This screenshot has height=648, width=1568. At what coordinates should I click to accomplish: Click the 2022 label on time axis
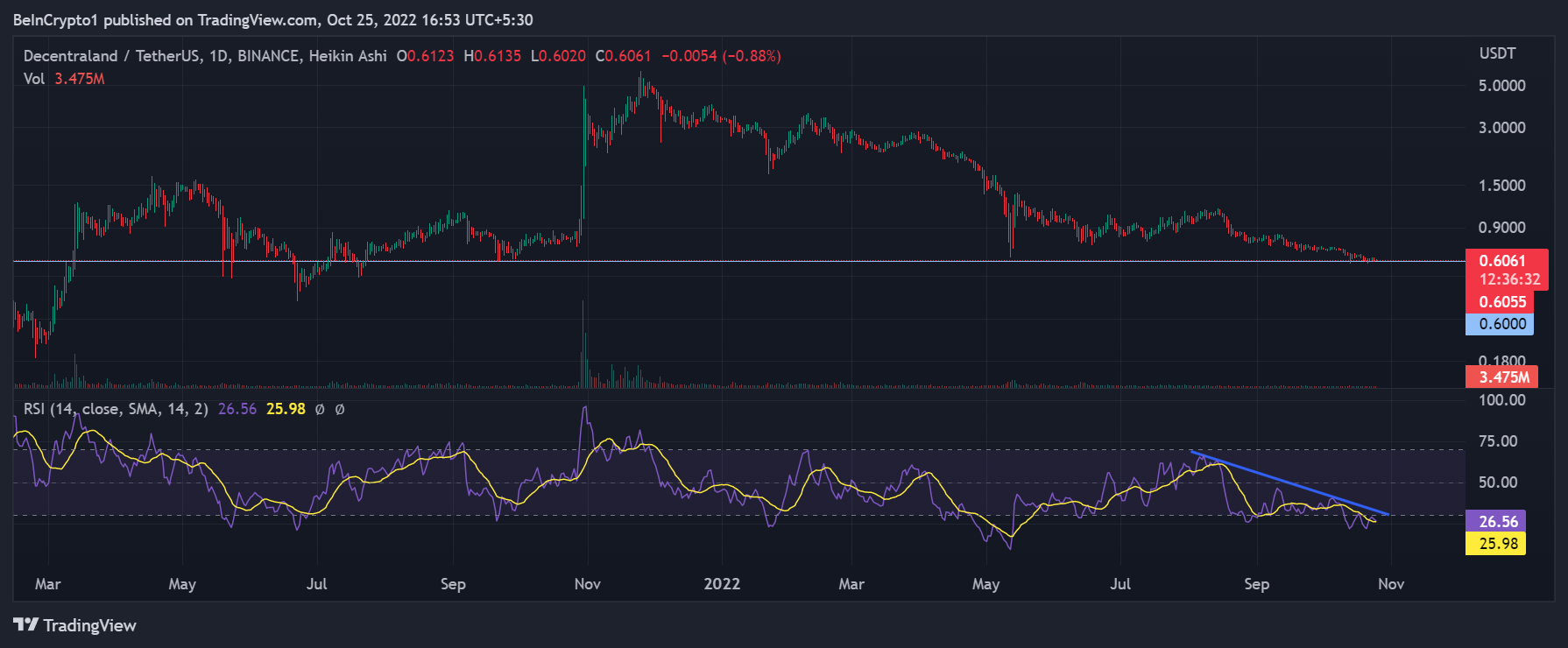(722, 584)
